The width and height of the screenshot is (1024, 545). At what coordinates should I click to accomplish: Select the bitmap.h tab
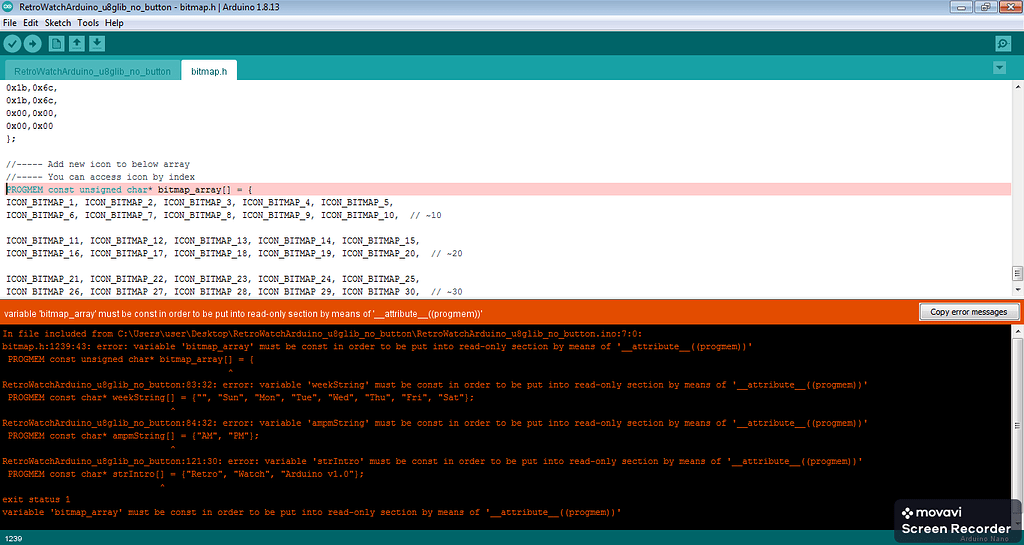209,71
